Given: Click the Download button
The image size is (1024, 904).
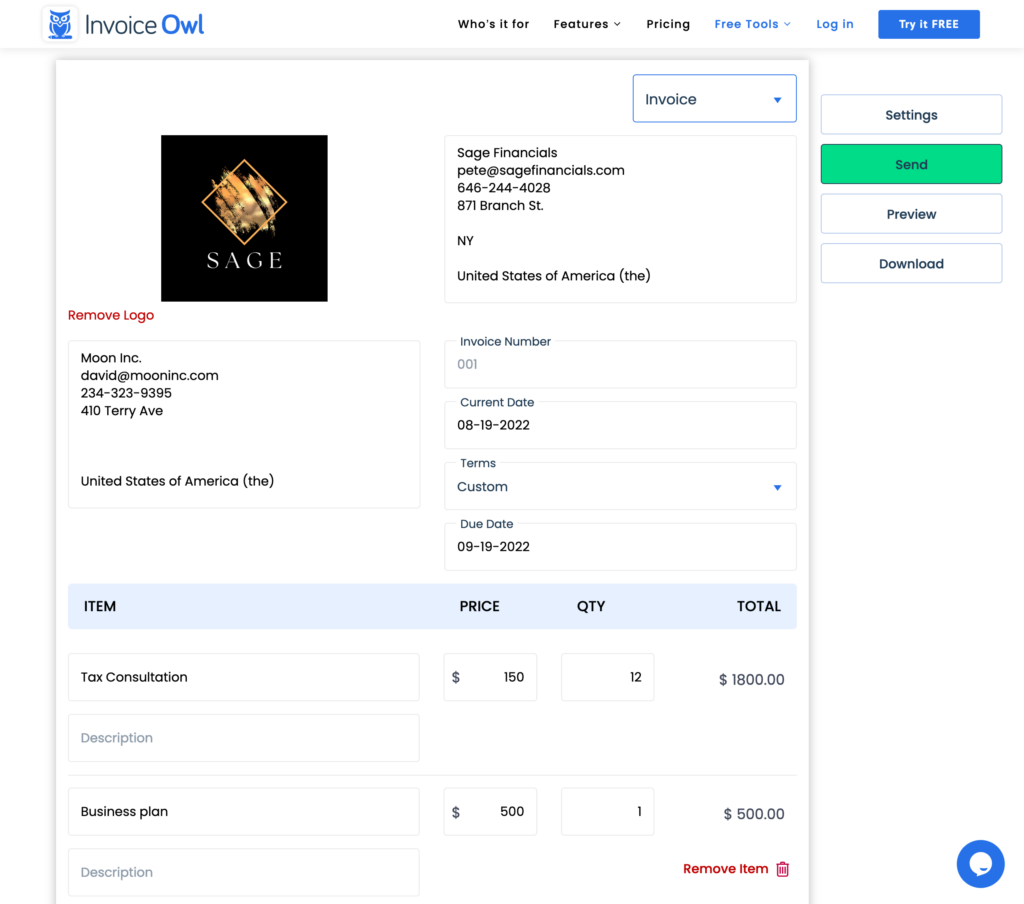Looking at the screenshot, I should (x=910, y=263).
